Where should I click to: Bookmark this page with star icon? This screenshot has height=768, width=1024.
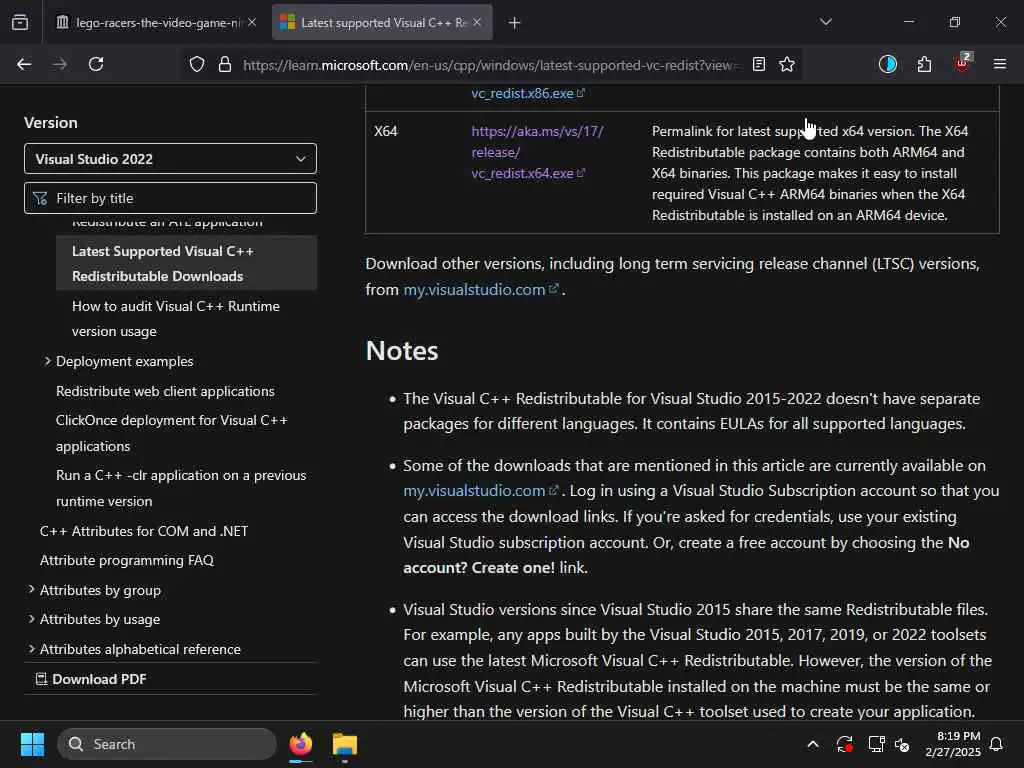pyautogui.click(x=787, y=64)
